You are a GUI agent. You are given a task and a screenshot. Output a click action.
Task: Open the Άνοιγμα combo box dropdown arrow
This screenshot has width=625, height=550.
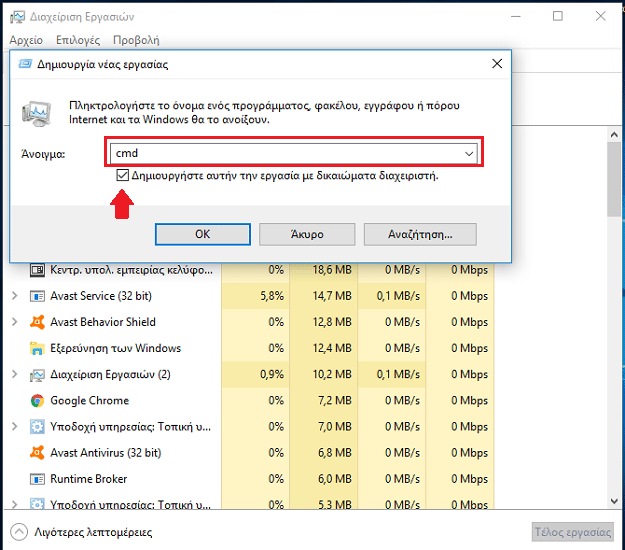[x=469, y=153]
